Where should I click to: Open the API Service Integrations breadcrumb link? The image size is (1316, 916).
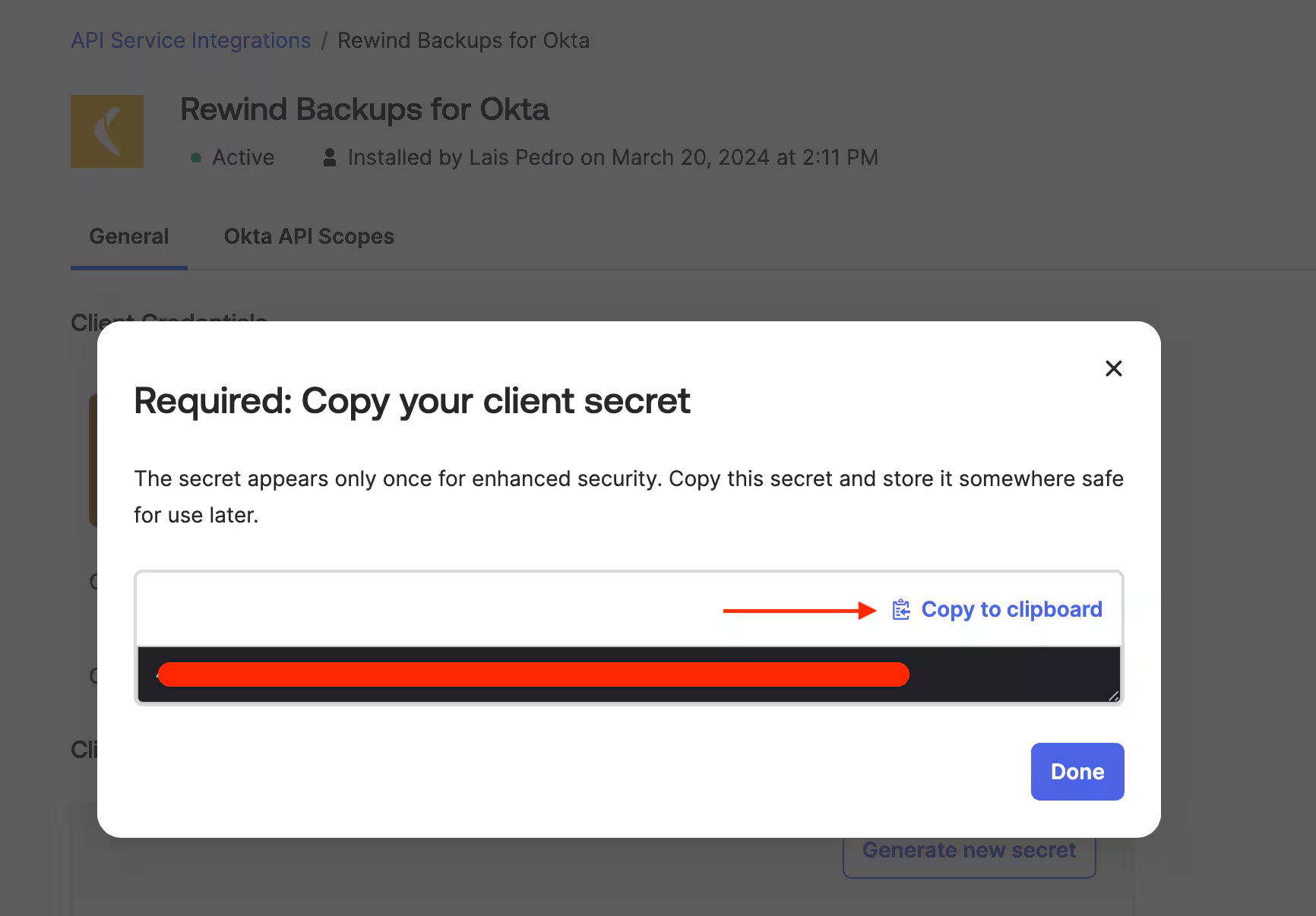[x=191, y=40]
